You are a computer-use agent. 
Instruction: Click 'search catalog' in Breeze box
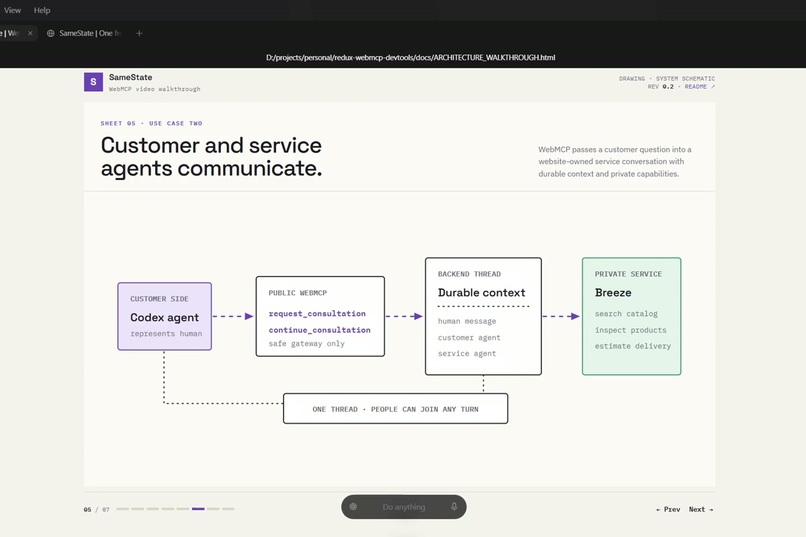[x=626, y=313]
